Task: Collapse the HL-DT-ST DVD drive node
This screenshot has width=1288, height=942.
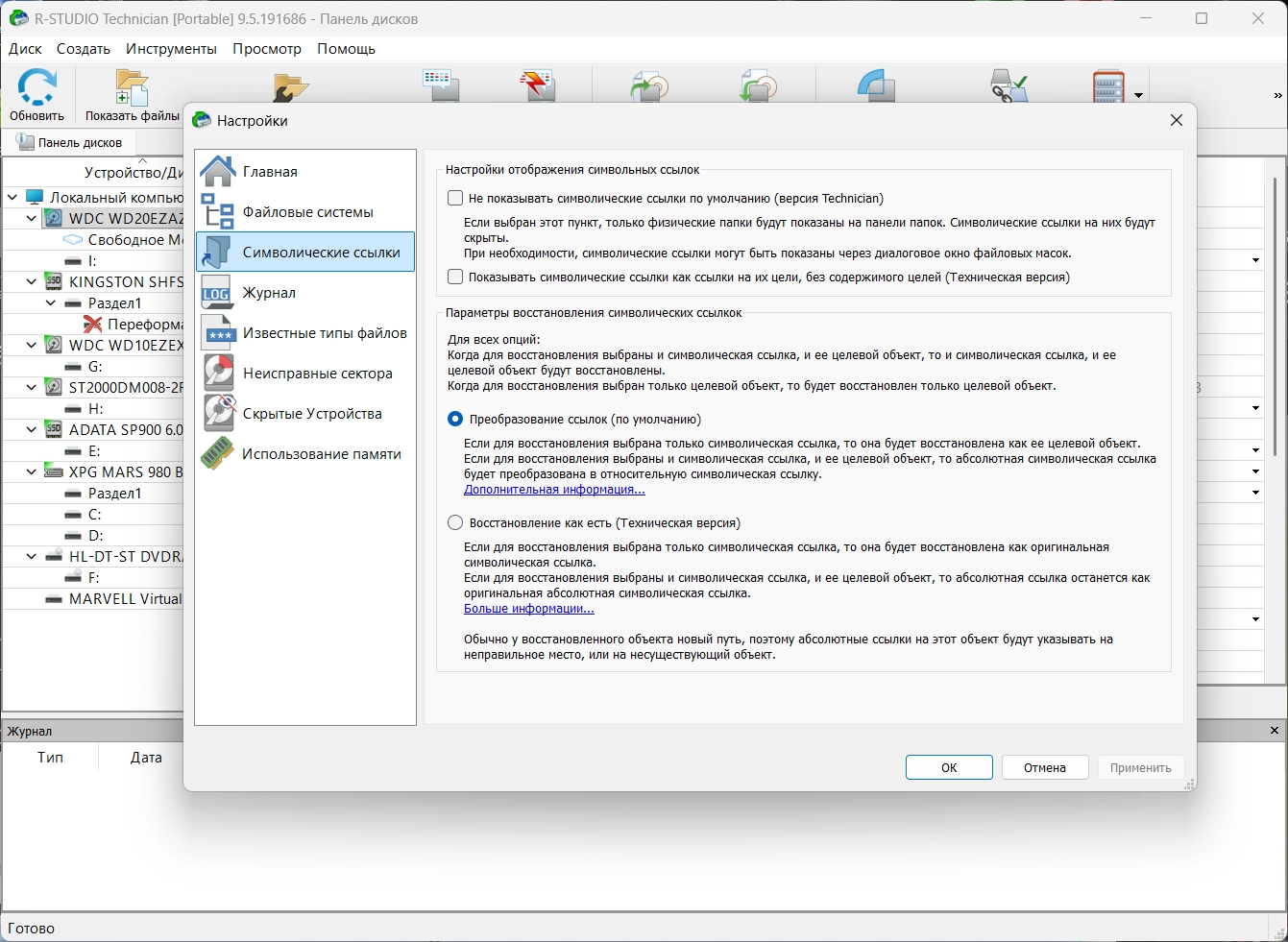Action: coord(32,556)
